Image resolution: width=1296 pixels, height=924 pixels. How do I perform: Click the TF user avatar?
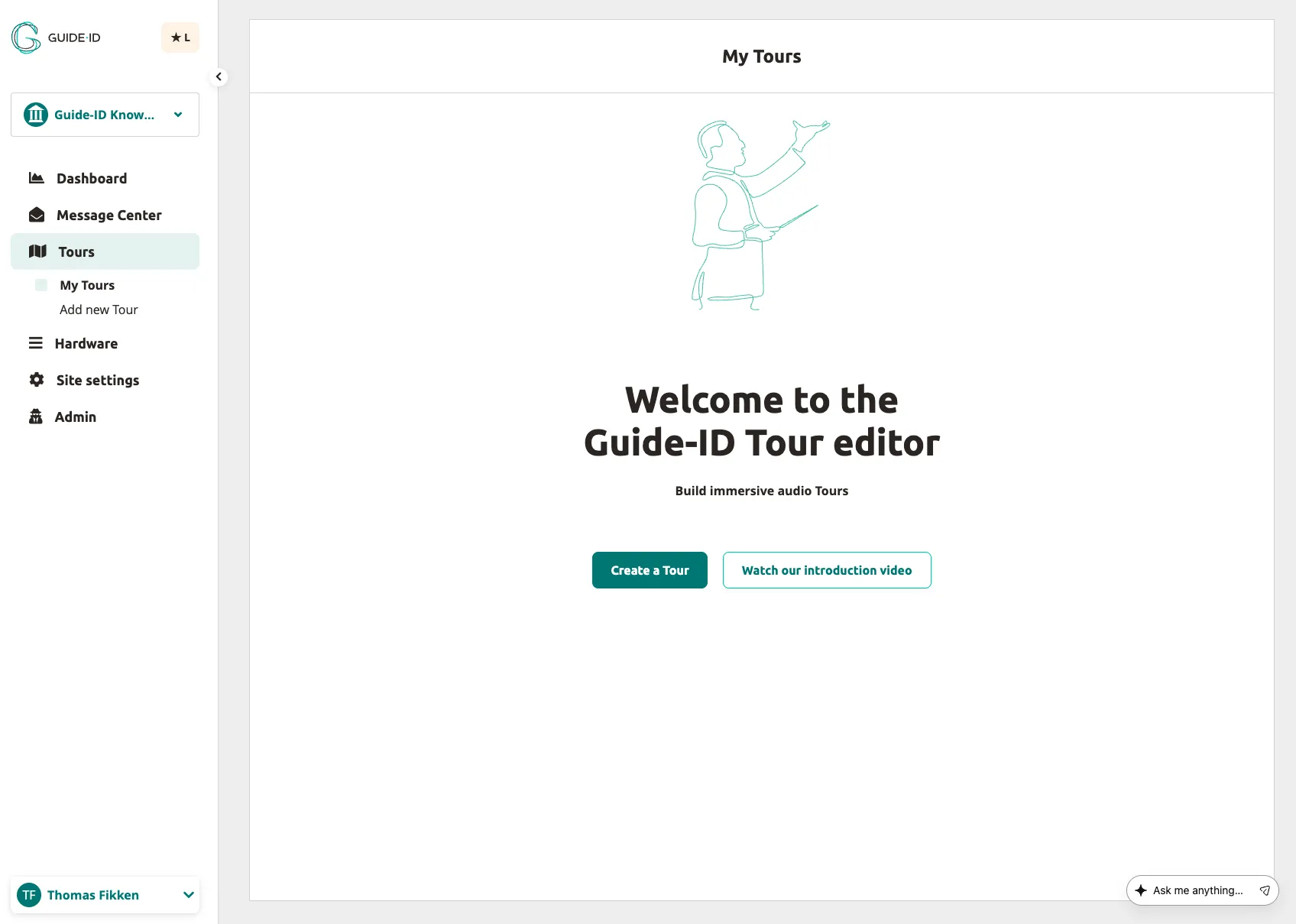coord(29,895)
